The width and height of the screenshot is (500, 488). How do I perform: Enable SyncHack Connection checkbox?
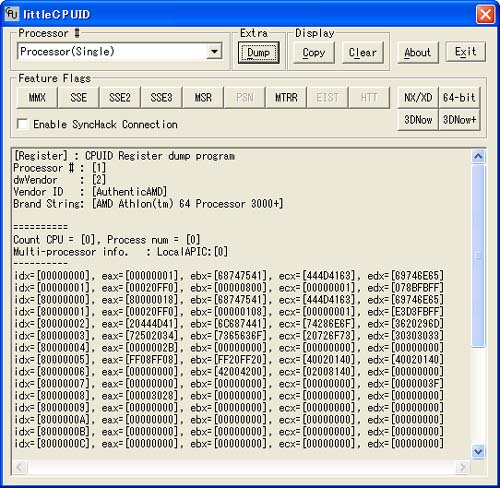(x=23, y=124)
